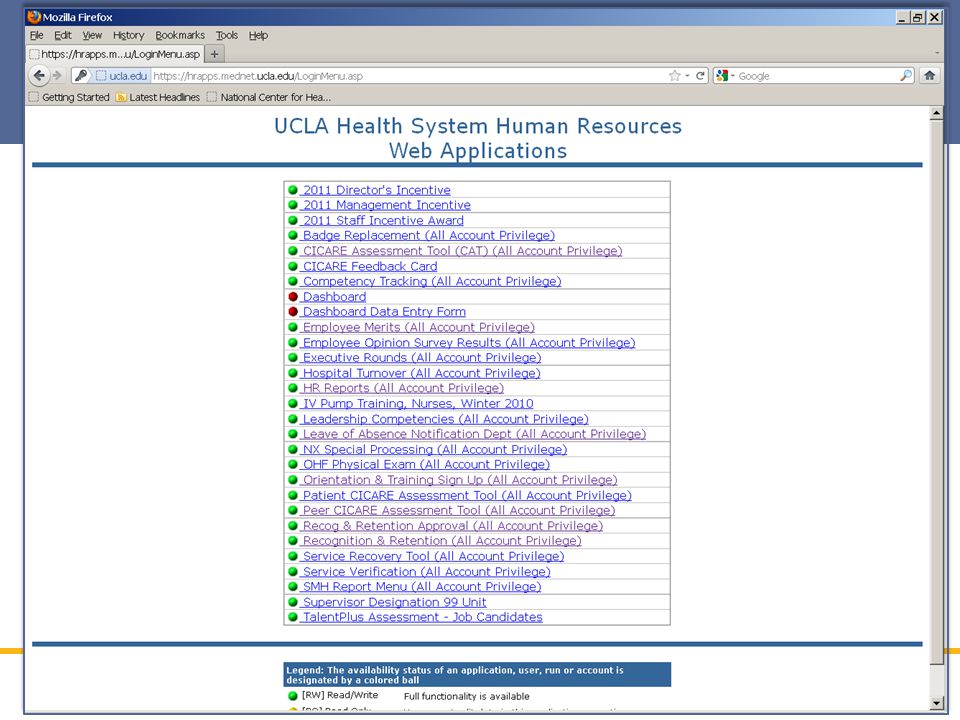The image size is (960, 720).
Task: Open Leadership Competencies link
Action: [x=446, y=419]
